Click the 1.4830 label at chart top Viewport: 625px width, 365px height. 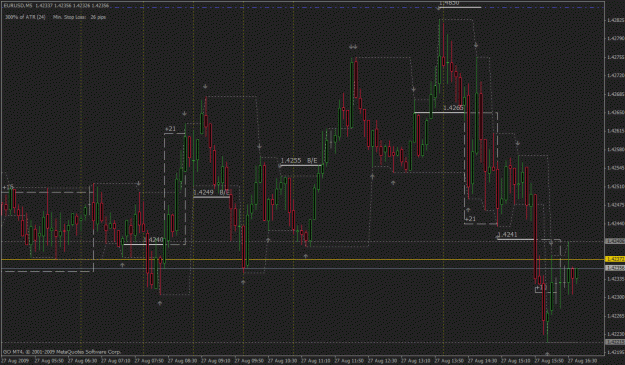pyautogui.click(x=449, y=3)
